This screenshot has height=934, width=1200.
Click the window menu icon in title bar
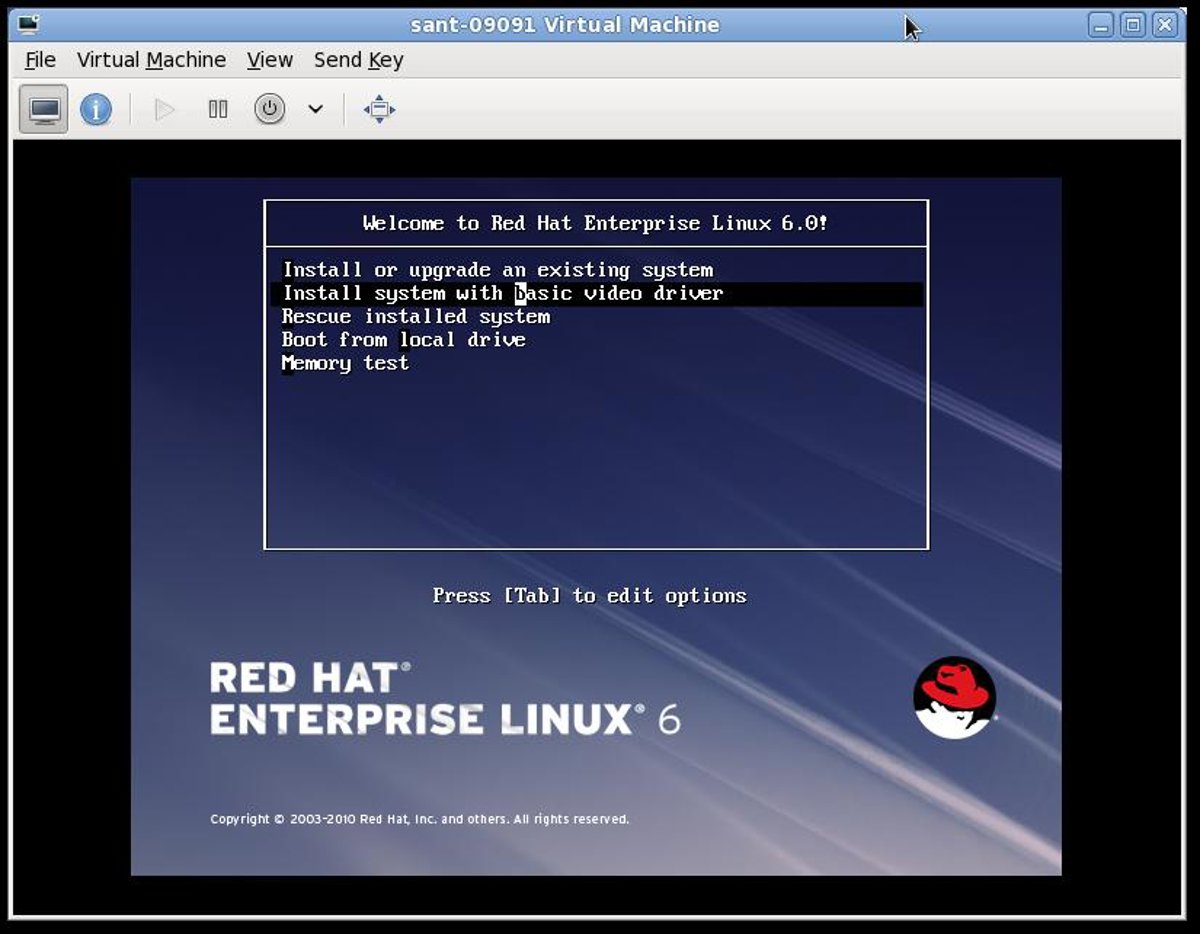[29, 24]
